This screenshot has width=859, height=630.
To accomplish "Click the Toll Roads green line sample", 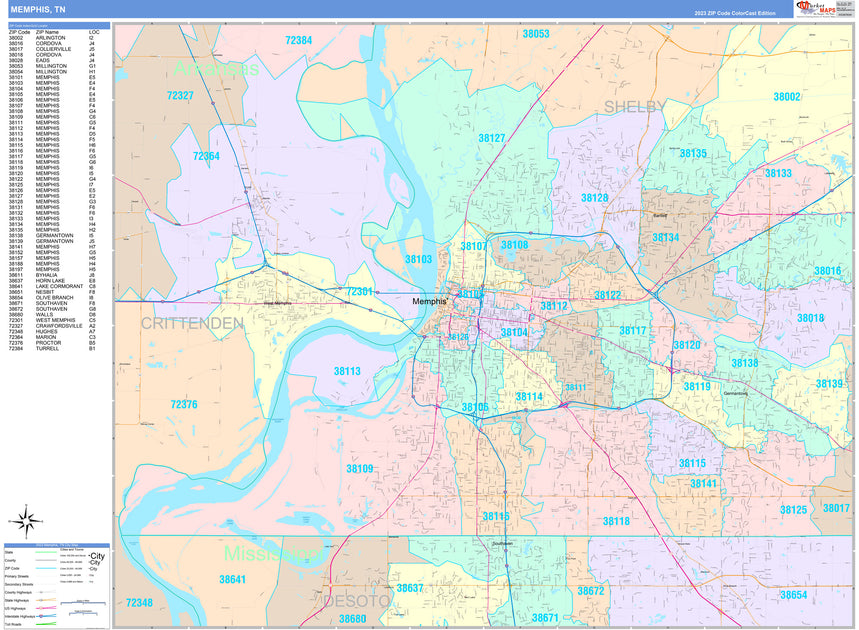I will [45, 624].
